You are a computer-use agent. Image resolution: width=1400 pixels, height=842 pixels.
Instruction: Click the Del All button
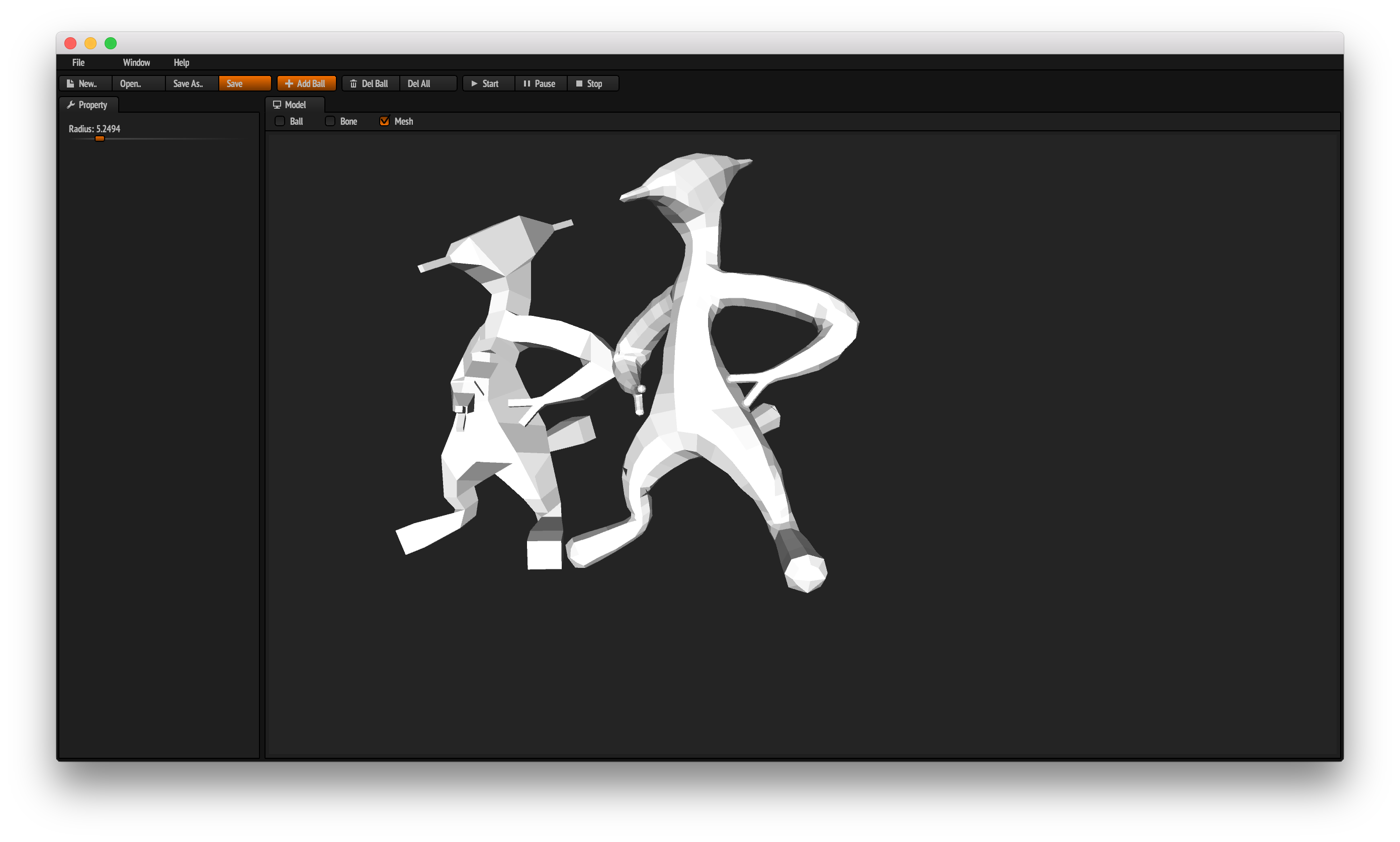point(418,83)
